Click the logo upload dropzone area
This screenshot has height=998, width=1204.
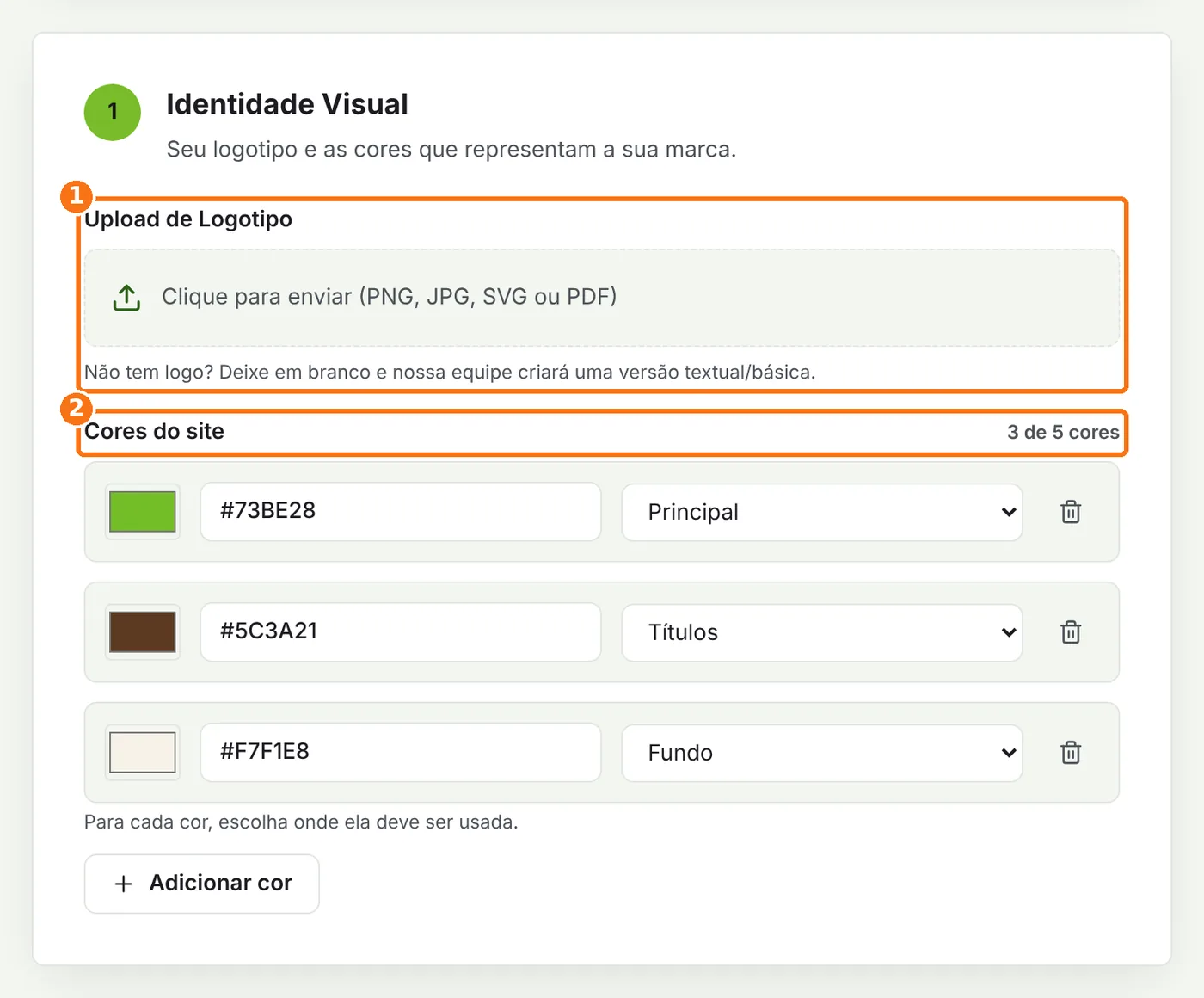(602, 298)
